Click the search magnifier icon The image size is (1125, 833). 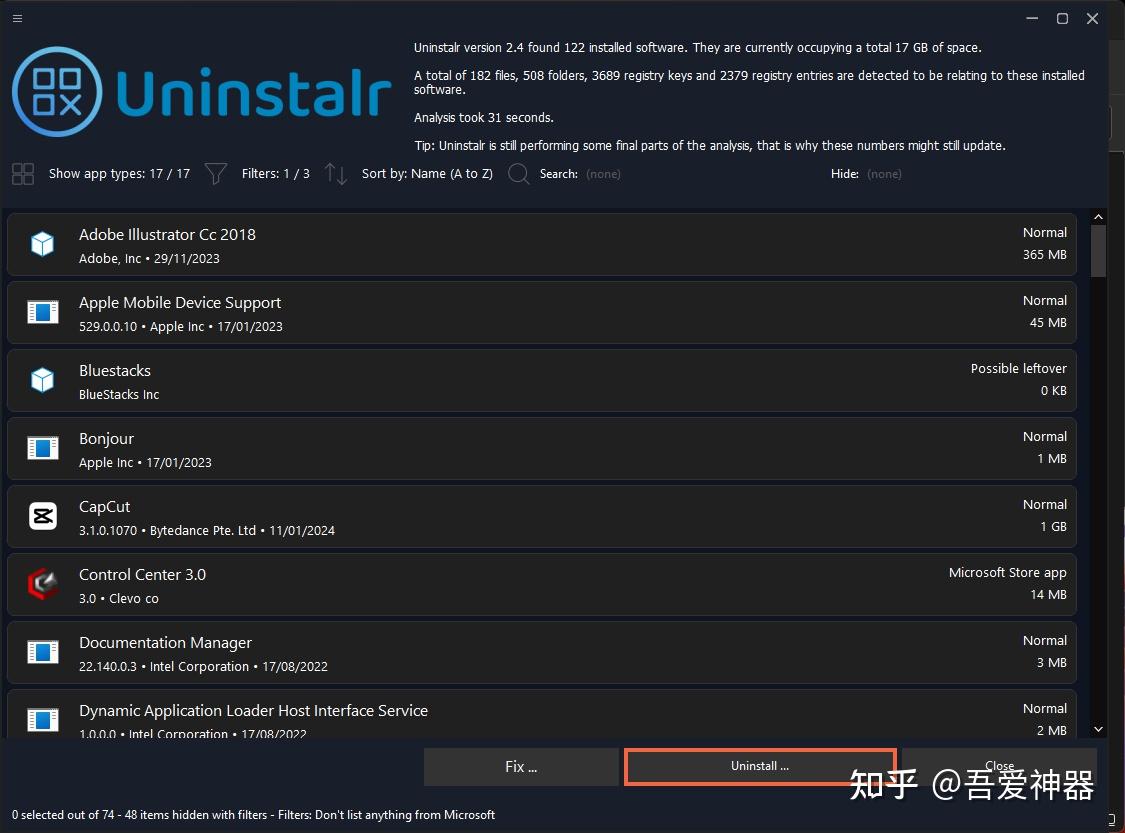(x=519, y=174)
